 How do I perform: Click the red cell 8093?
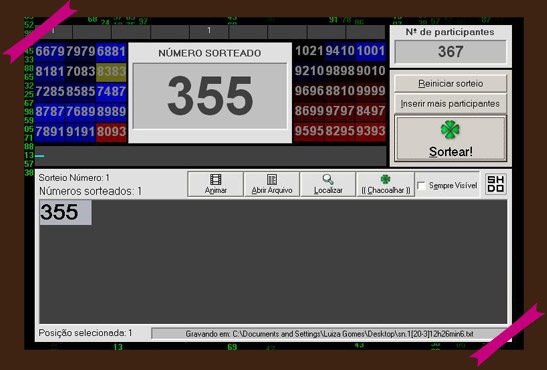[x=111, y=131]
